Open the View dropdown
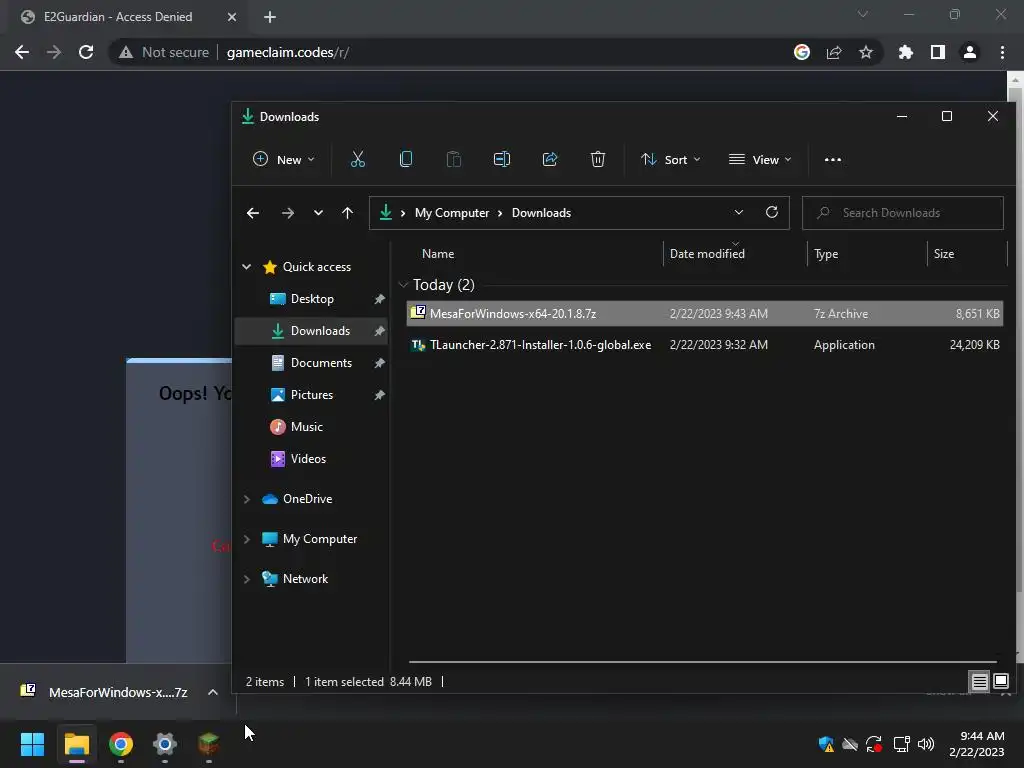This screenshot has width=1024, height=768. click(760, 159)
